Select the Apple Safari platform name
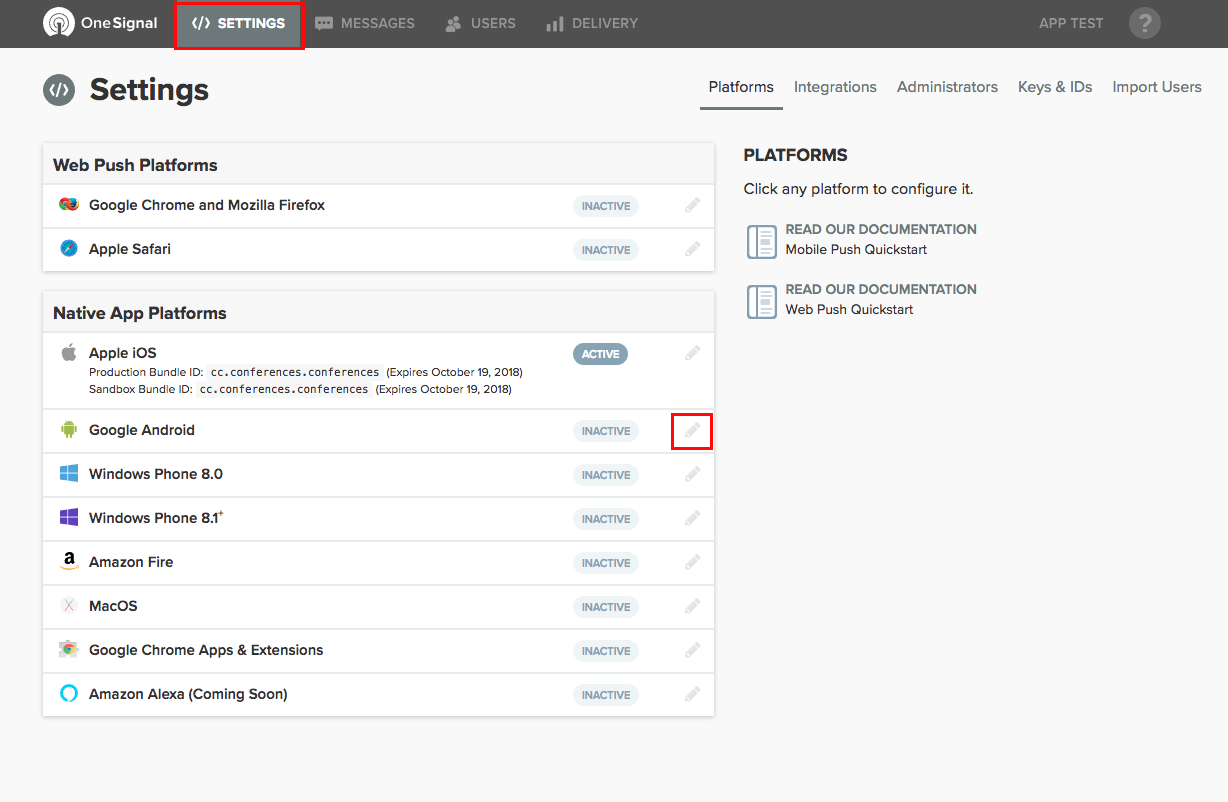The height and width of the screenshot is (802, 1228). coord(130,249)
